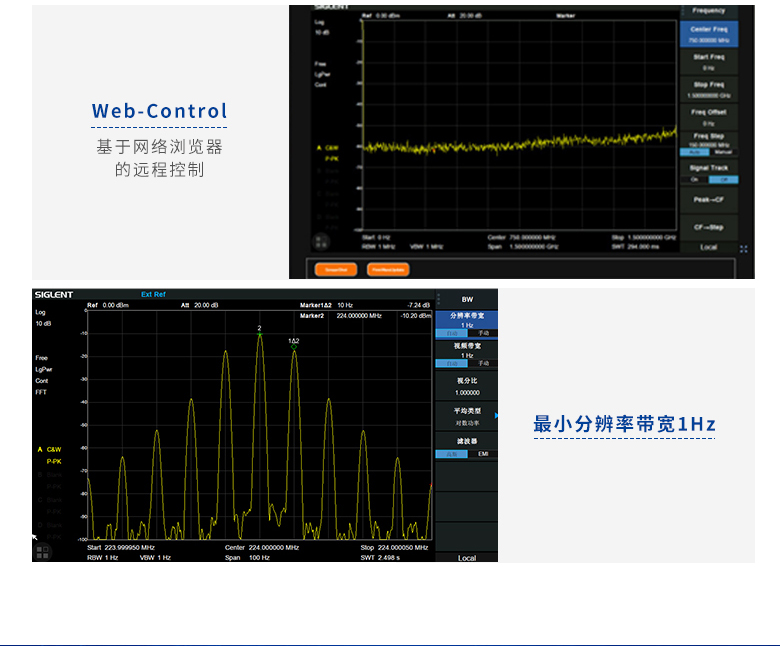Open the BW menu header
The width and height of the screenshot is (780, 646).
(x=467, y=300)
